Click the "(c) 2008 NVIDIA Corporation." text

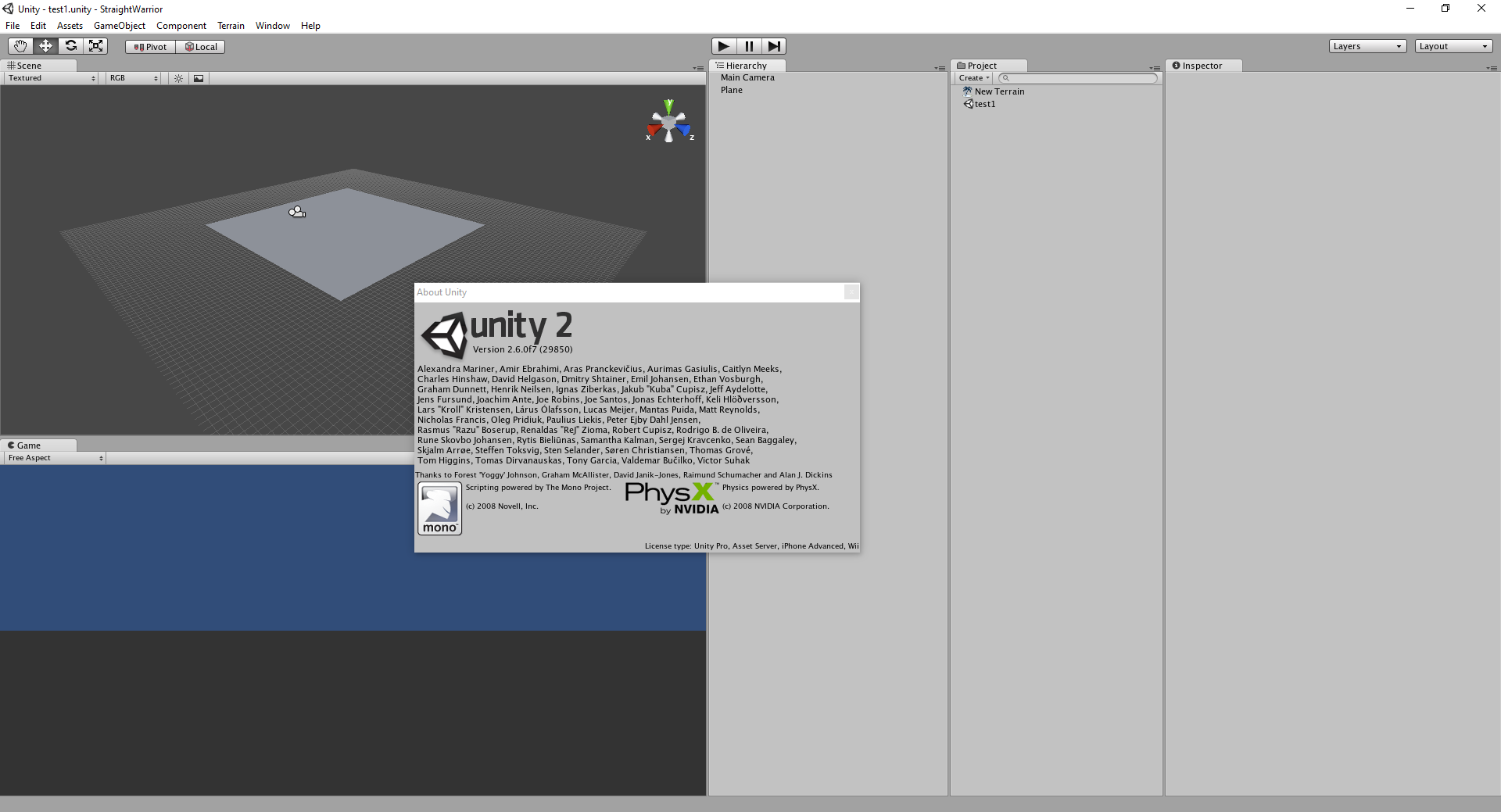pos(776,506)
